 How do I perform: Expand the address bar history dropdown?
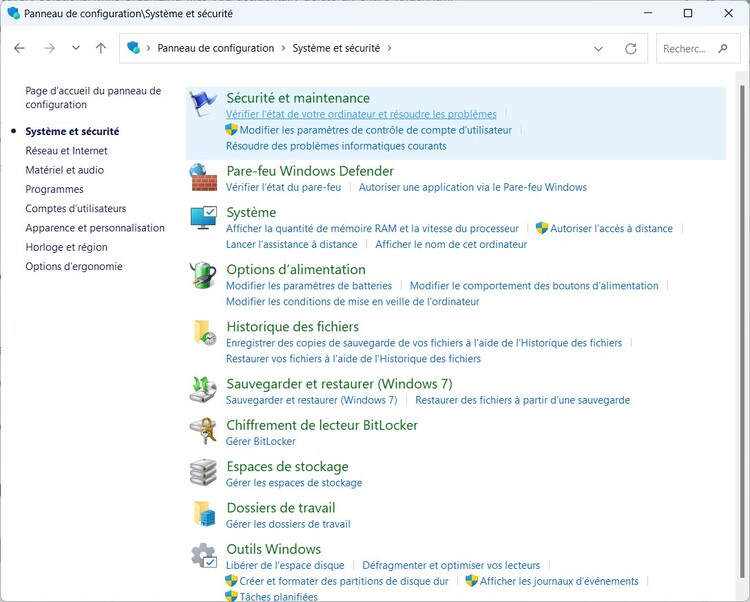click(x=598, y=48)
